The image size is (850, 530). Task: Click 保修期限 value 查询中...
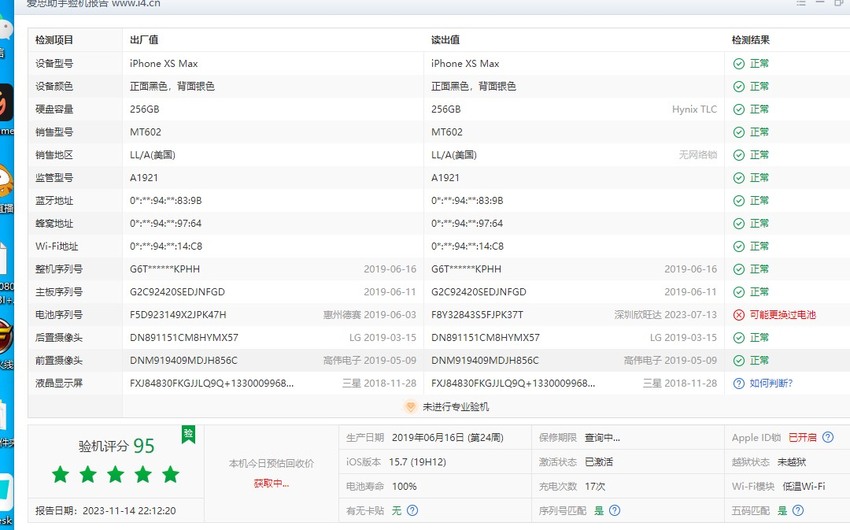[602, 438]
